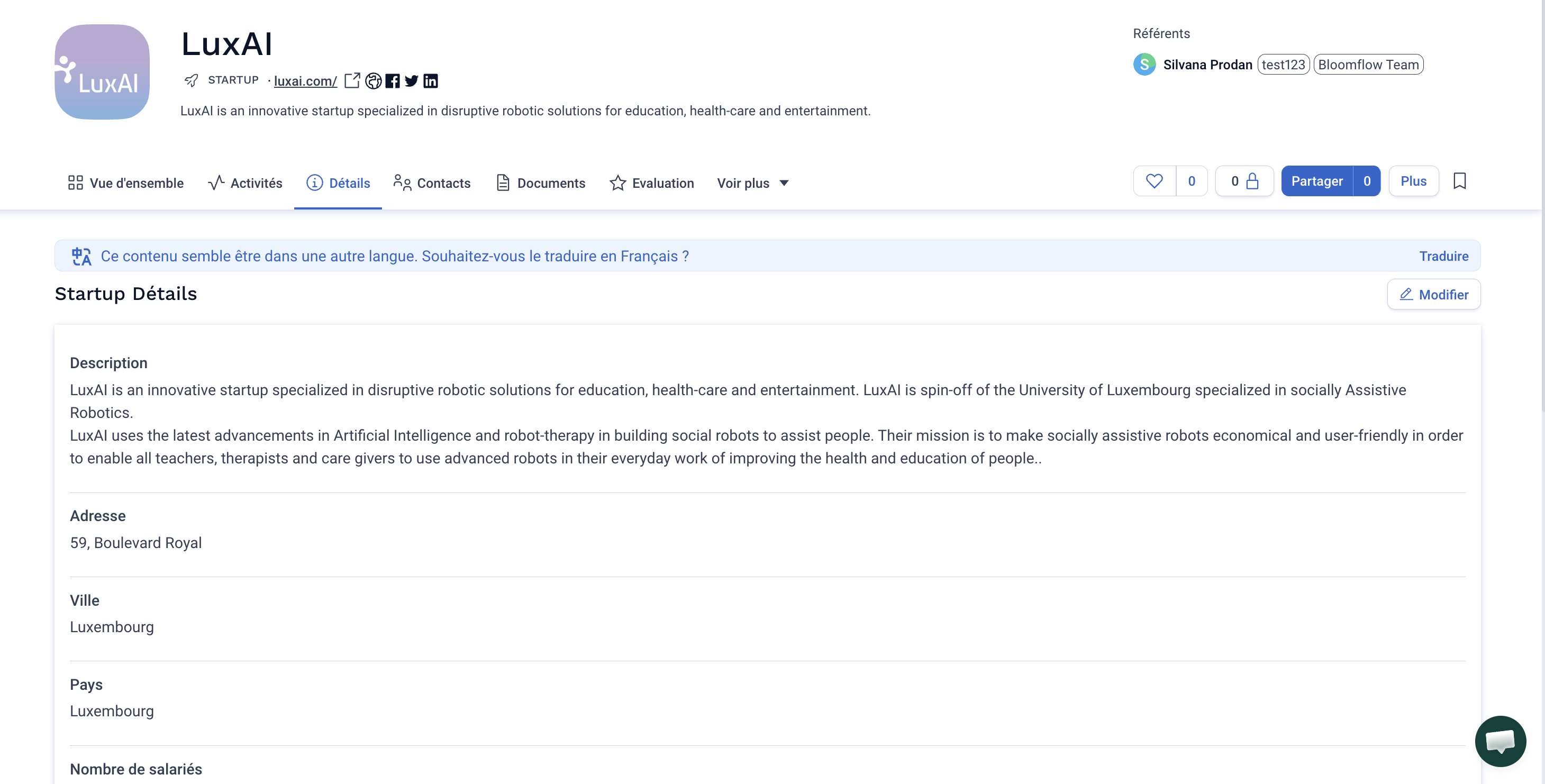Click the Partager share count
Viewport: 1545px width, 784px height.
coord(1367,181)
